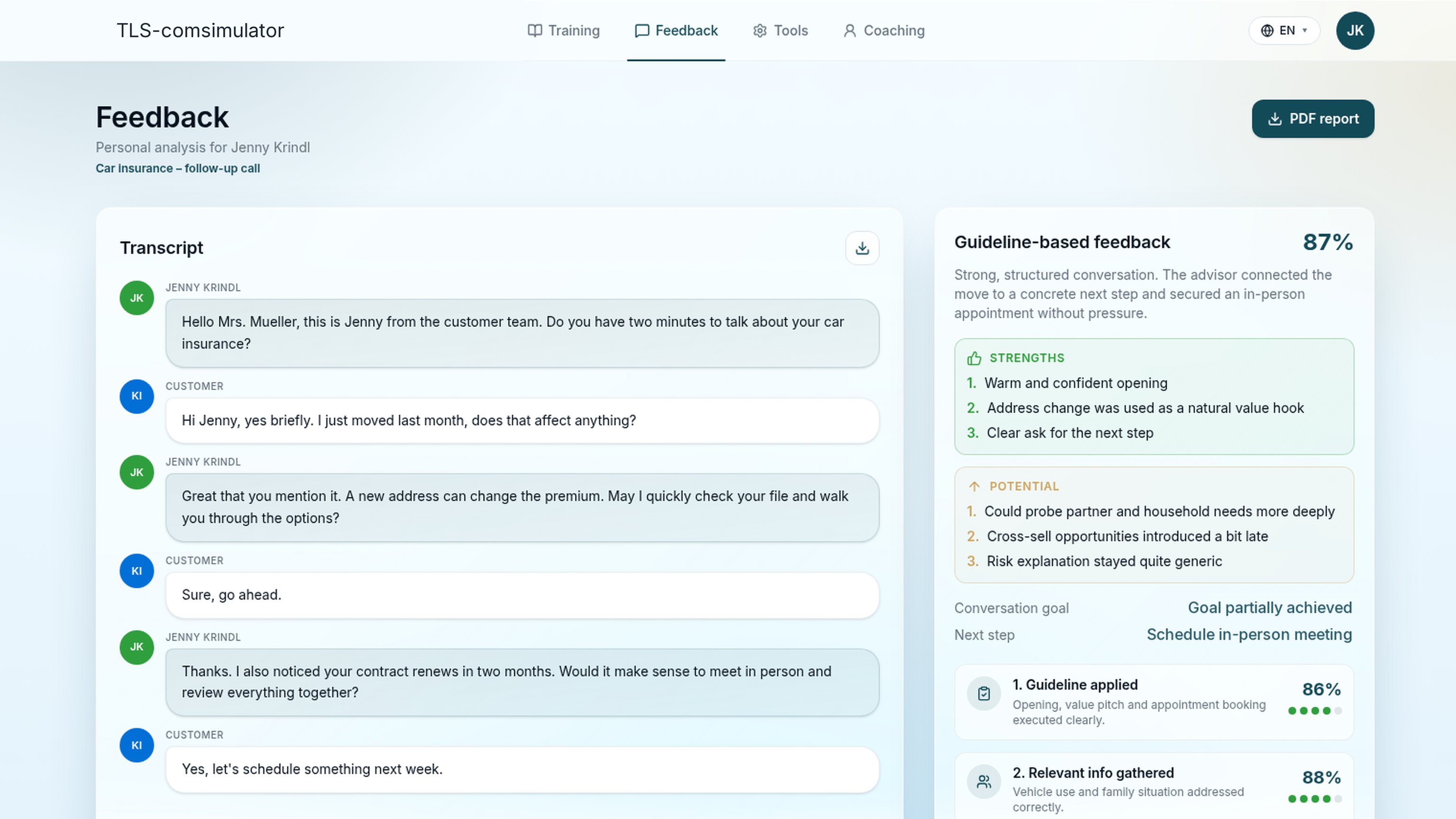Screen dimensions: 1456x819
Task: Click the Car insurance – follow-up call link
Action: pyautogui.click(x=177, y=168)
